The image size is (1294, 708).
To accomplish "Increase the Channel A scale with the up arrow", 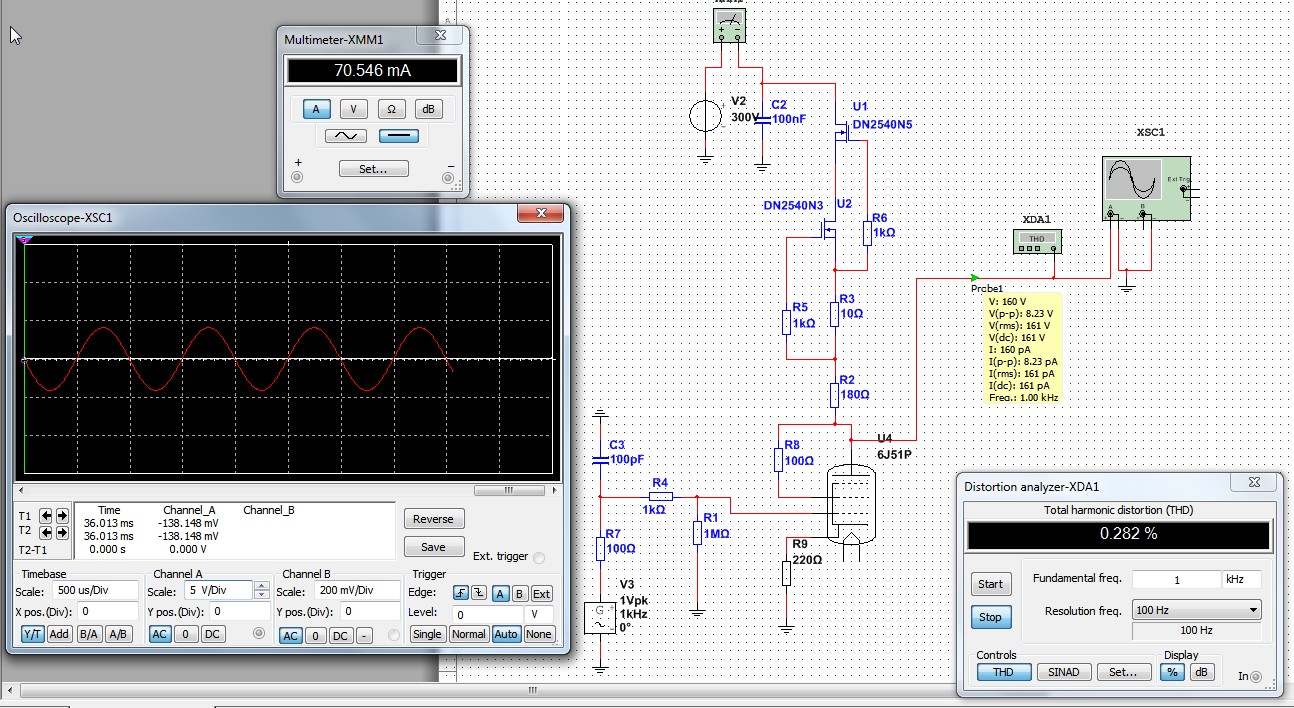I will pos(261,587).
